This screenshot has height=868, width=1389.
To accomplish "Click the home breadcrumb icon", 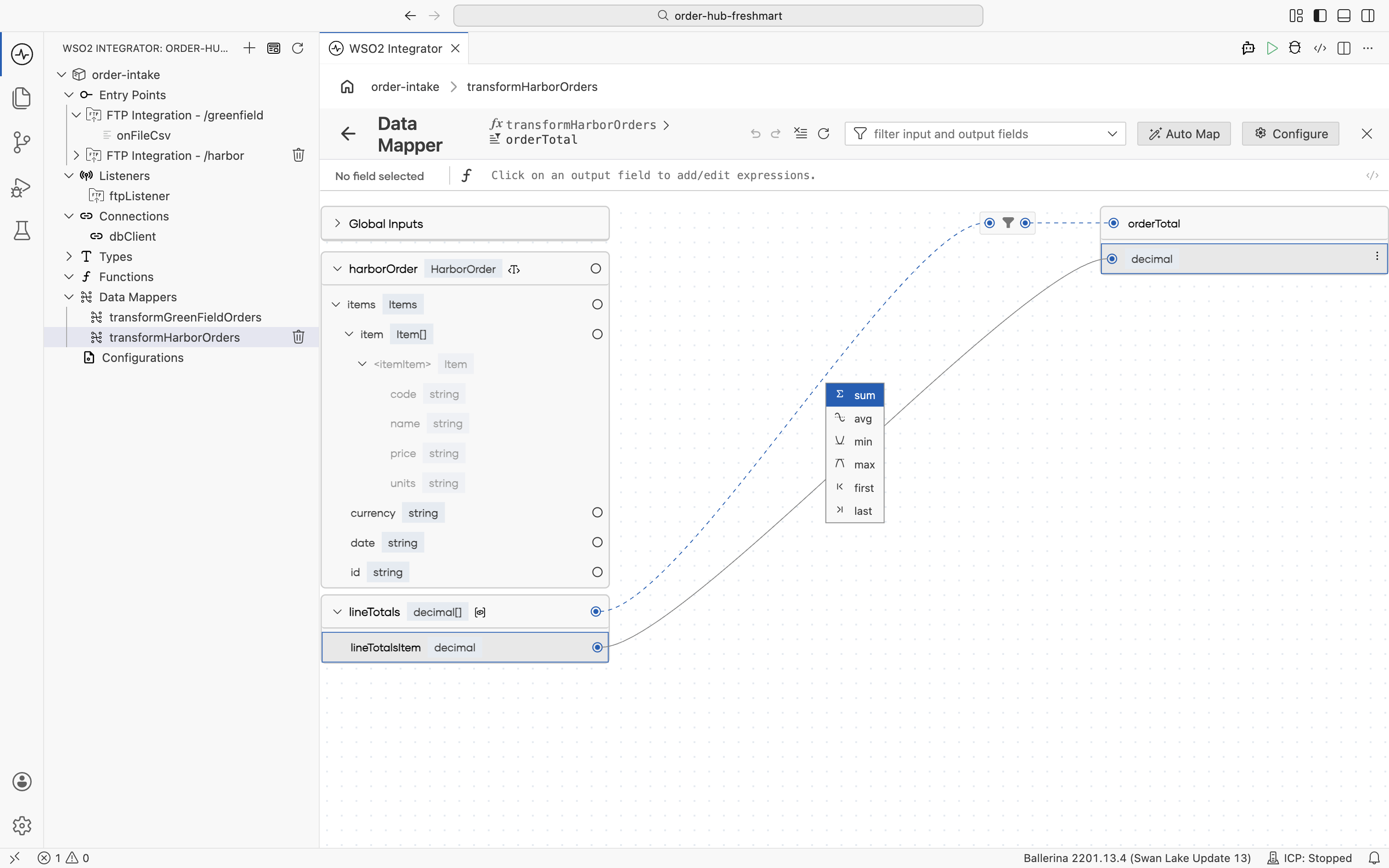I will [347, 87].
